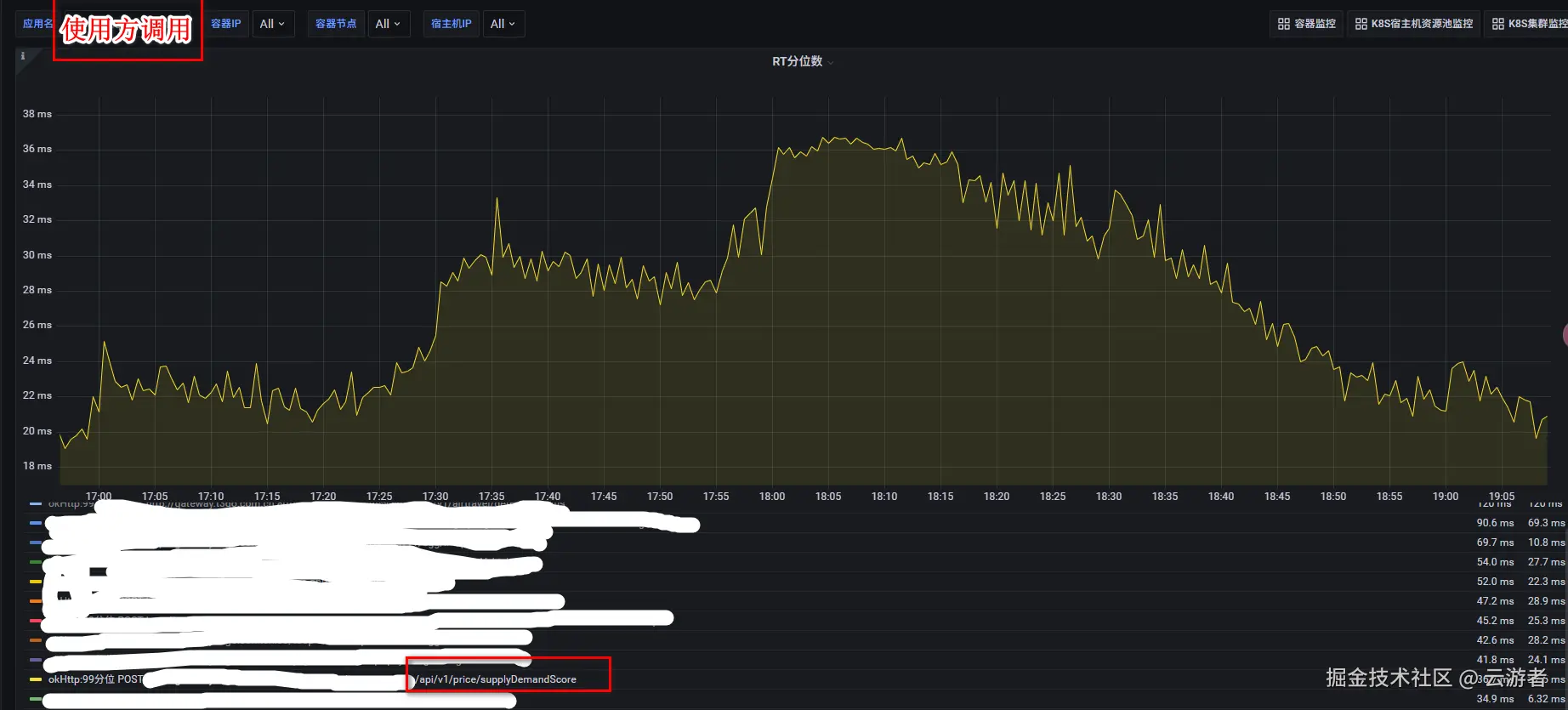Click the panel info 'i' icon
This screenshot has height=710, width=1568.
point(23,56)
